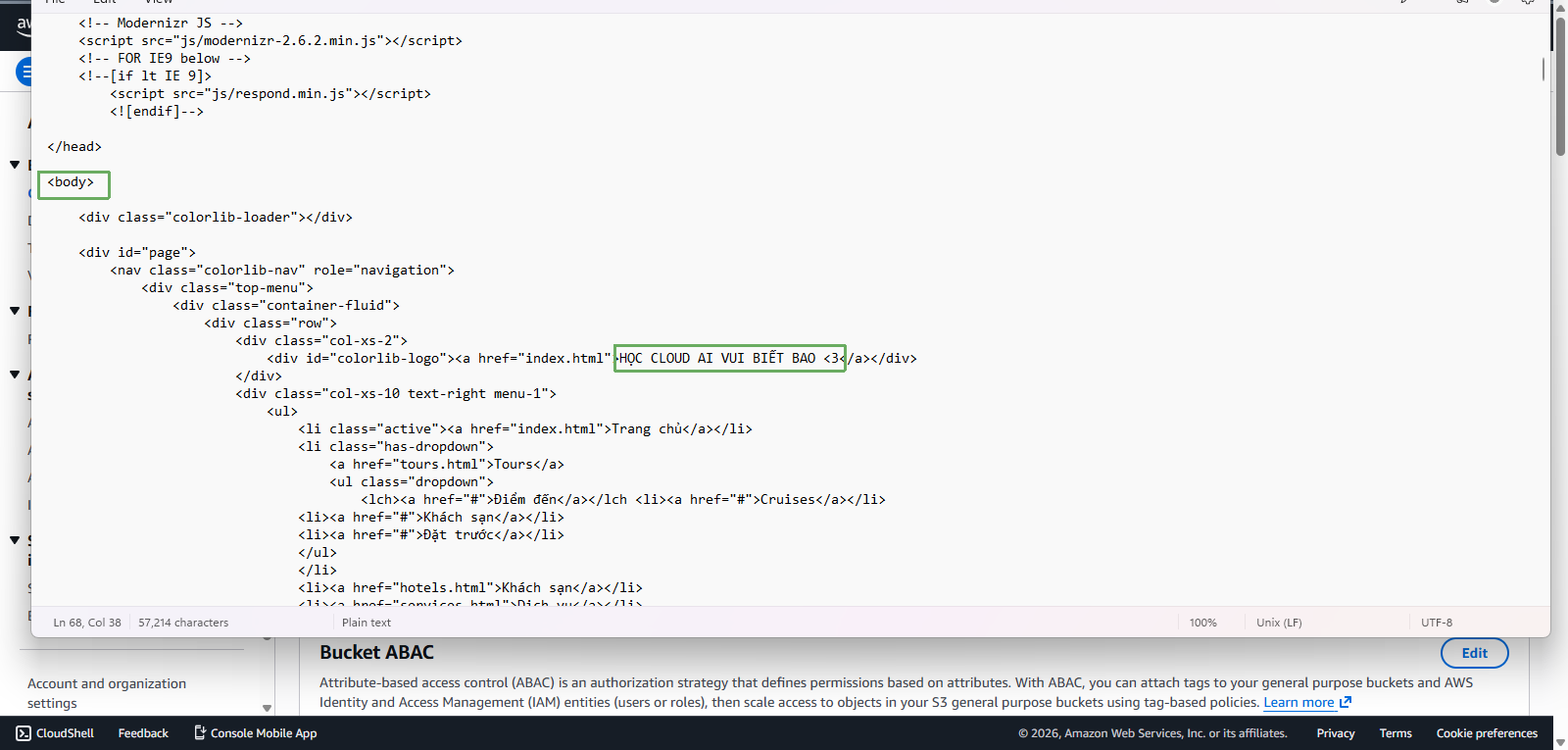Click the 'tours.html' anchor line
Screen dimensions: 1568x750
click(447, 465)
